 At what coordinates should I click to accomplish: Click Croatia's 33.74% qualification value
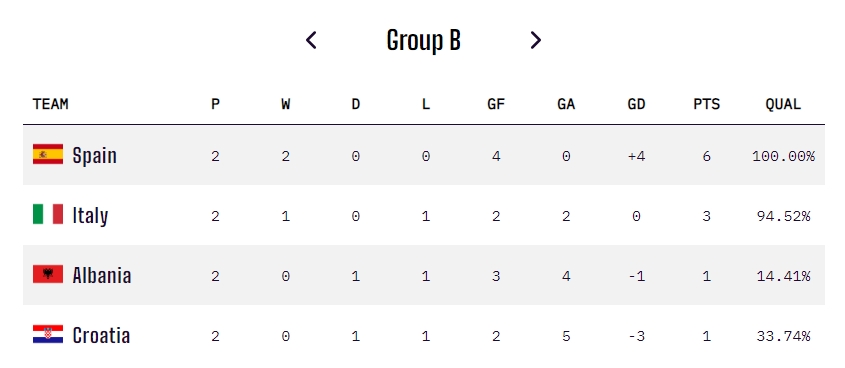click(x=784, y=336)
